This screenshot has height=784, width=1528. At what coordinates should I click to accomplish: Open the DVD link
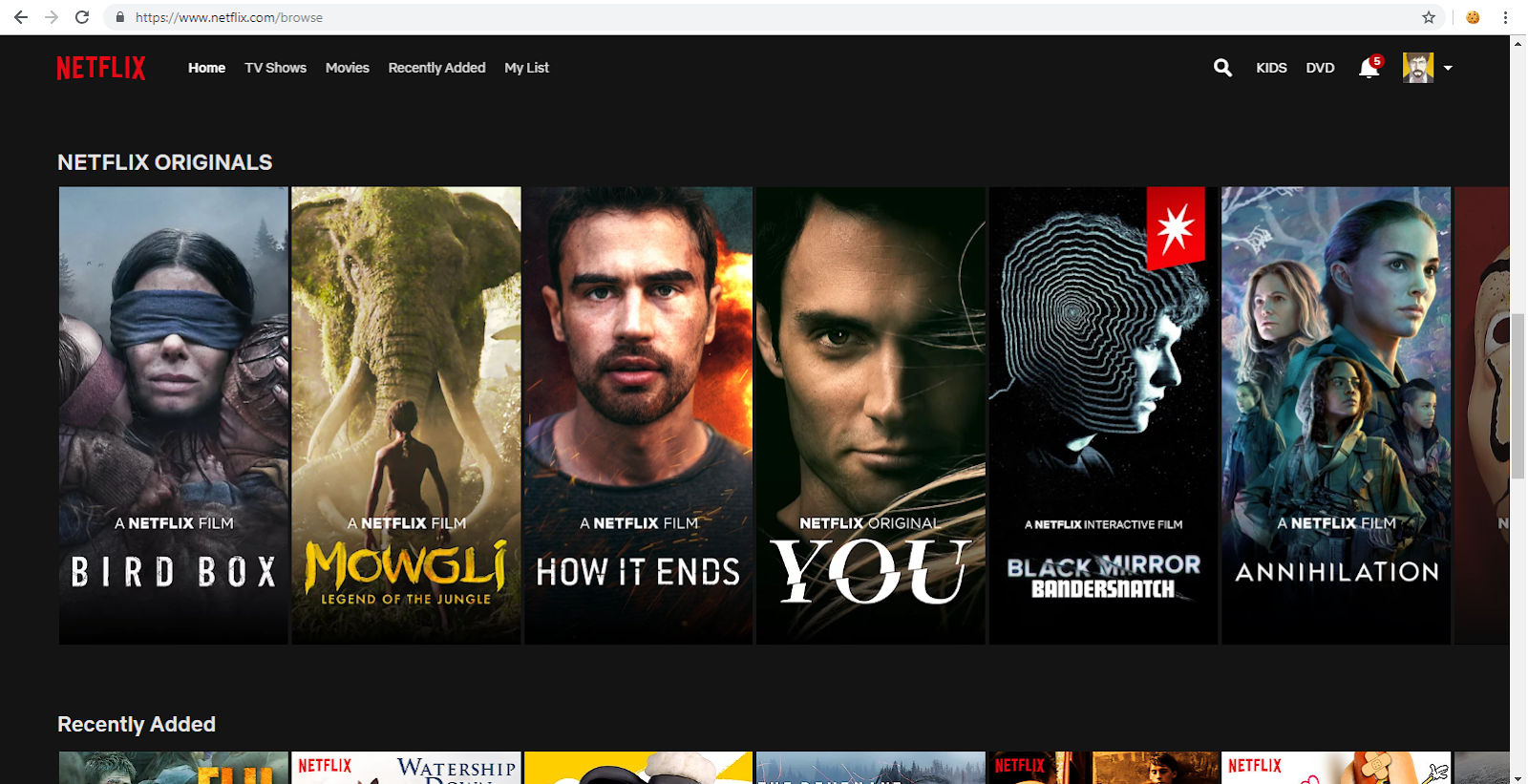click(x=1320, y=68)
